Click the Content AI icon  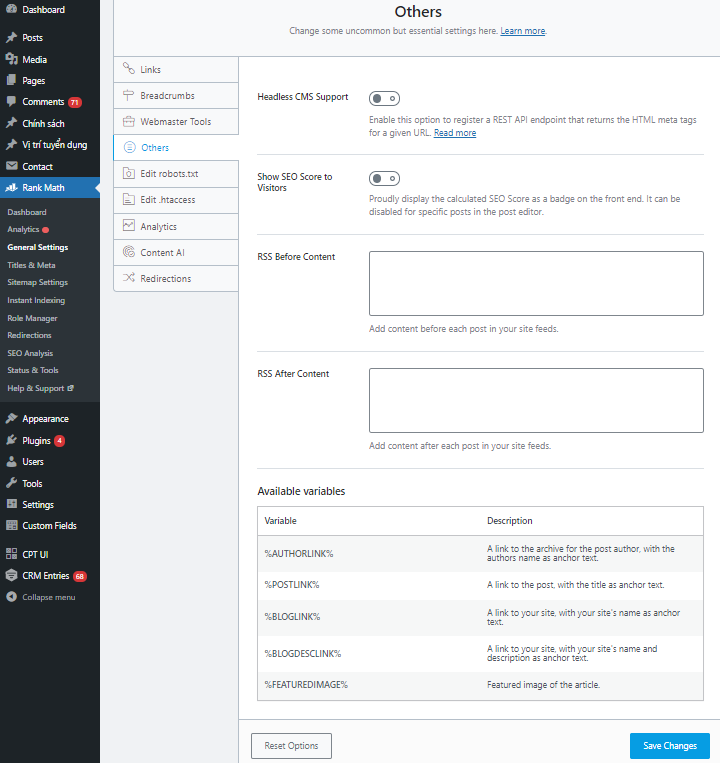[128, 252]
